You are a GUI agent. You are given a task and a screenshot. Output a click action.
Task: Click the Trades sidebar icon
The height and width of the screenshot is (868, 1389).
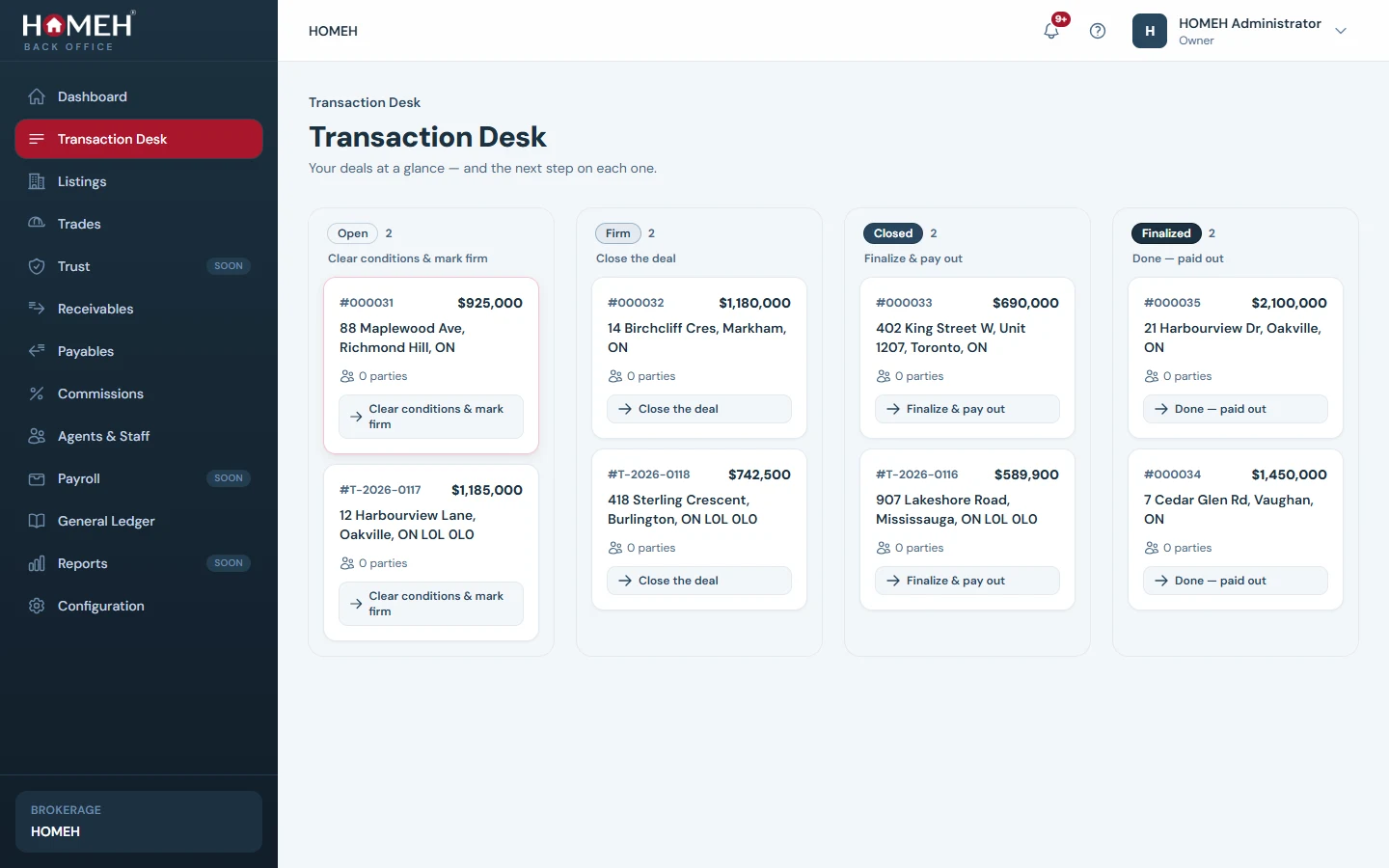(x=37, y=224)
